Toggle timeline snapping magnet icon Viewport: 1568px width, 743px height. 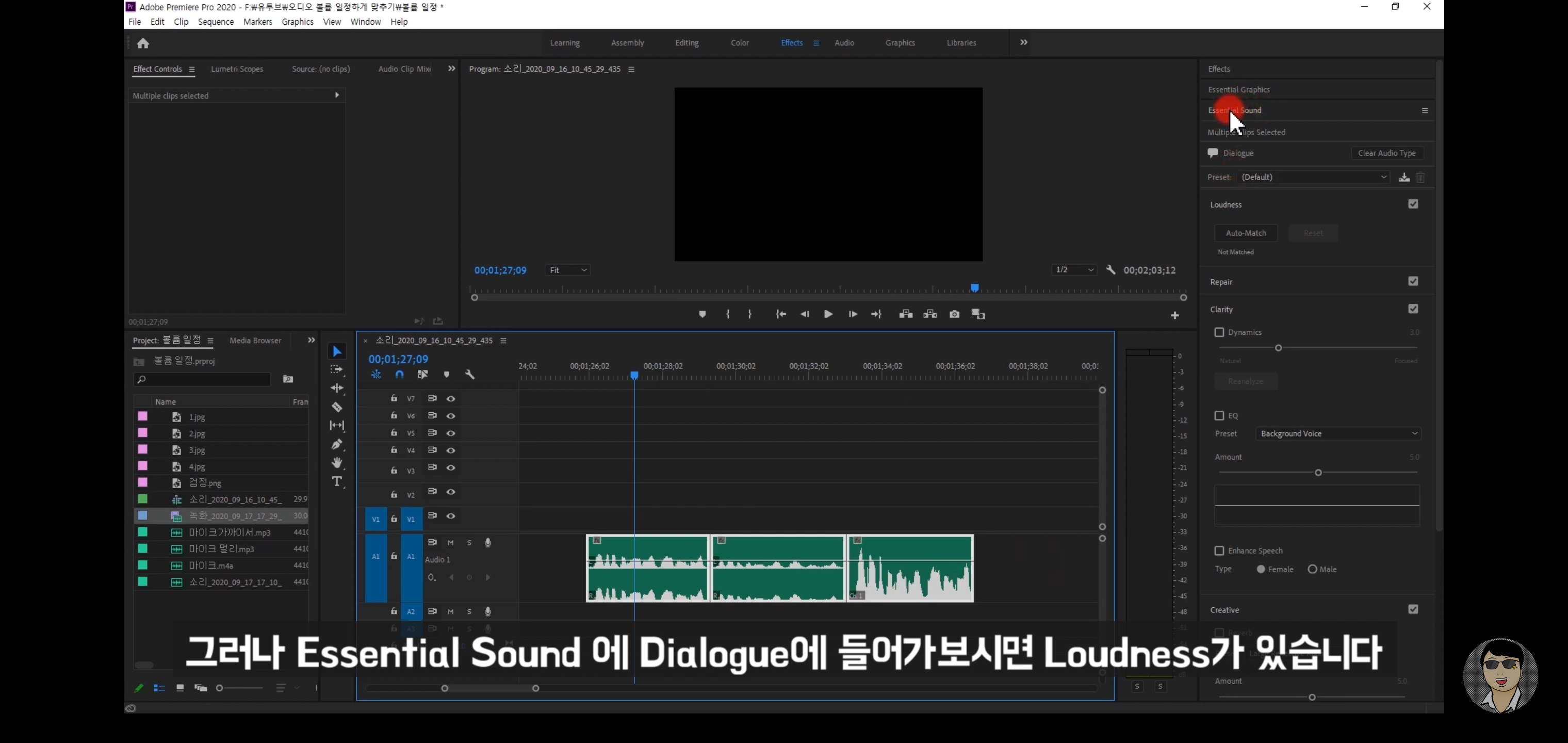tap(399, 375)
